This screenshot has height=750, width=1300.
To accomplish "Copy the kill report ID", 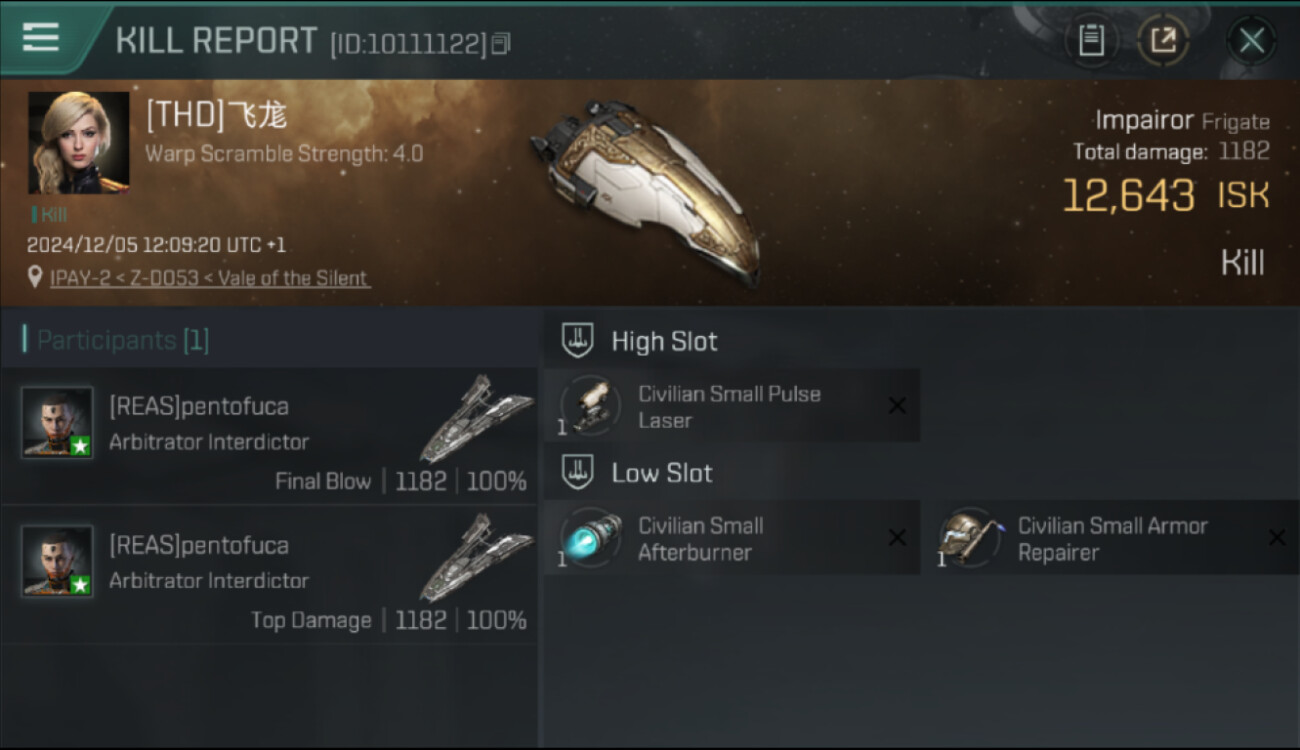I will pyautogui.click(x=501, y=43).
